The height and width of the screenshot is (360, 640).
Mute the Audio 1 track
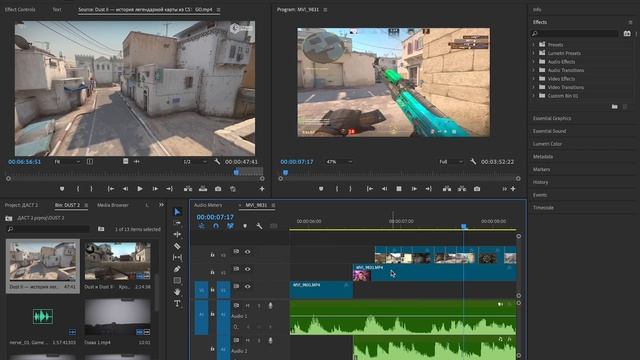(247, 306)
